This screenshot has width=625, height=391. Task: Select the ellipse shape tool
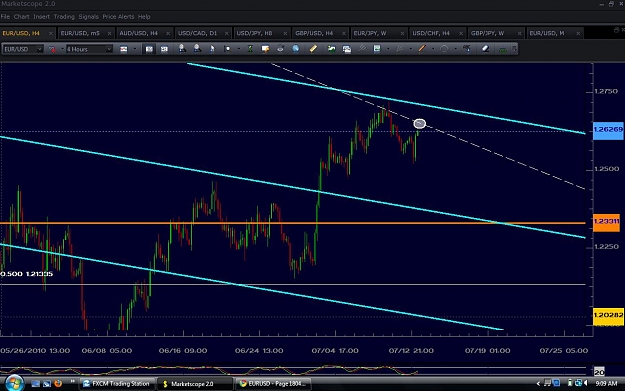pyautogui.click(x=444, y=49)
